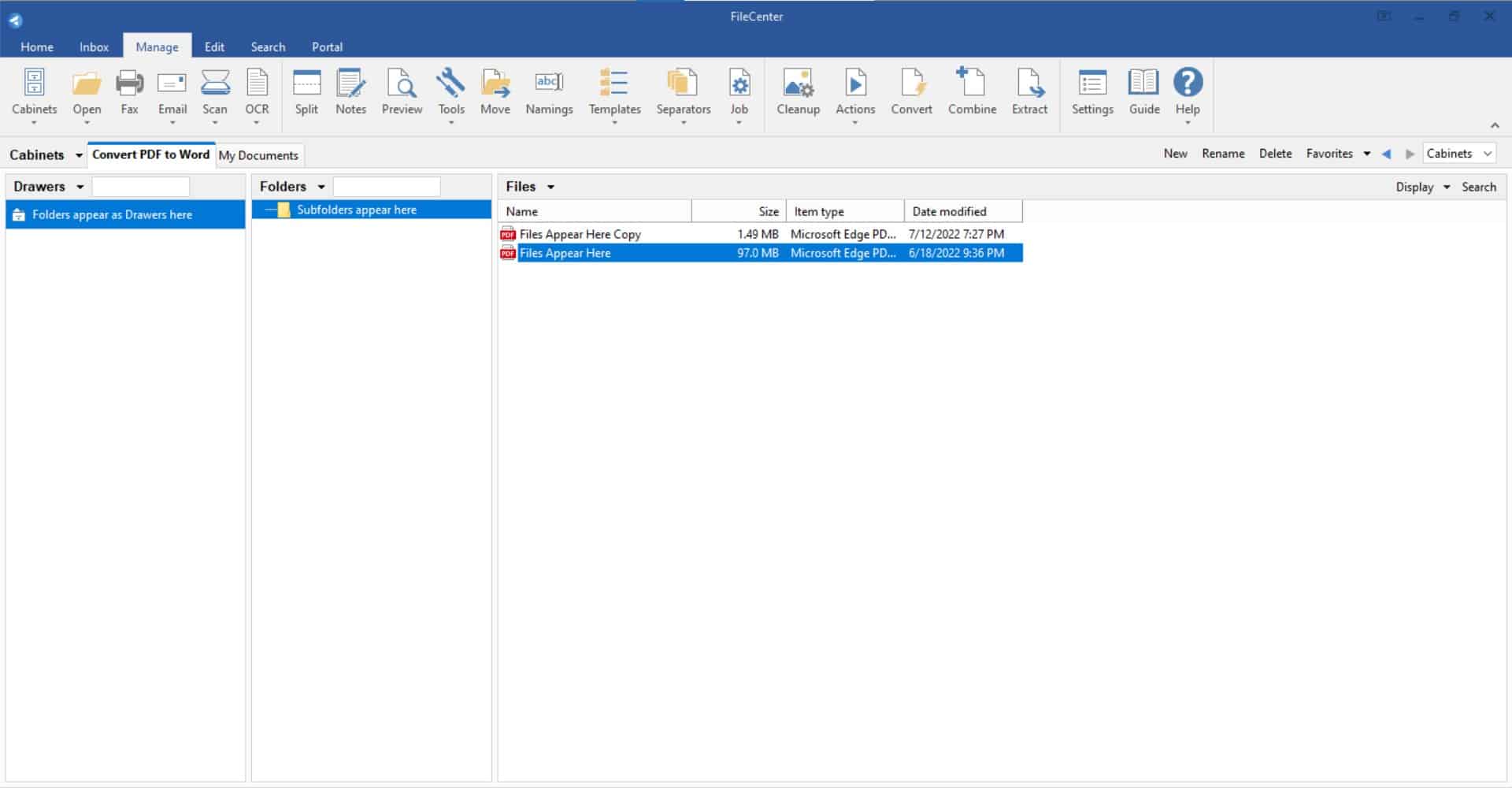The height and width of the screenshot is (788, 1512).
Task: Expand the Drawers dropdown arrow
Action: (x=80, y=187)
